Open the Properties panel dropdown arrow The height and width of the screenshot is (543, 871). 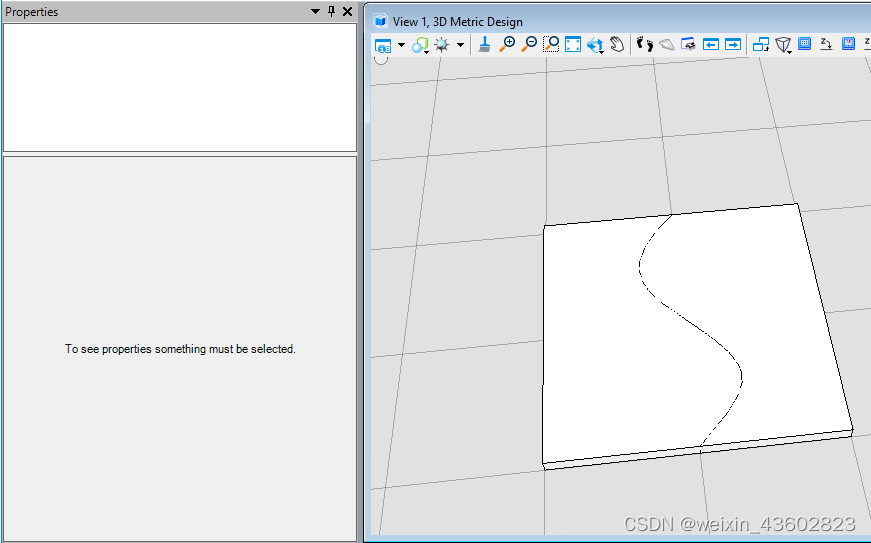pos(315,12)
